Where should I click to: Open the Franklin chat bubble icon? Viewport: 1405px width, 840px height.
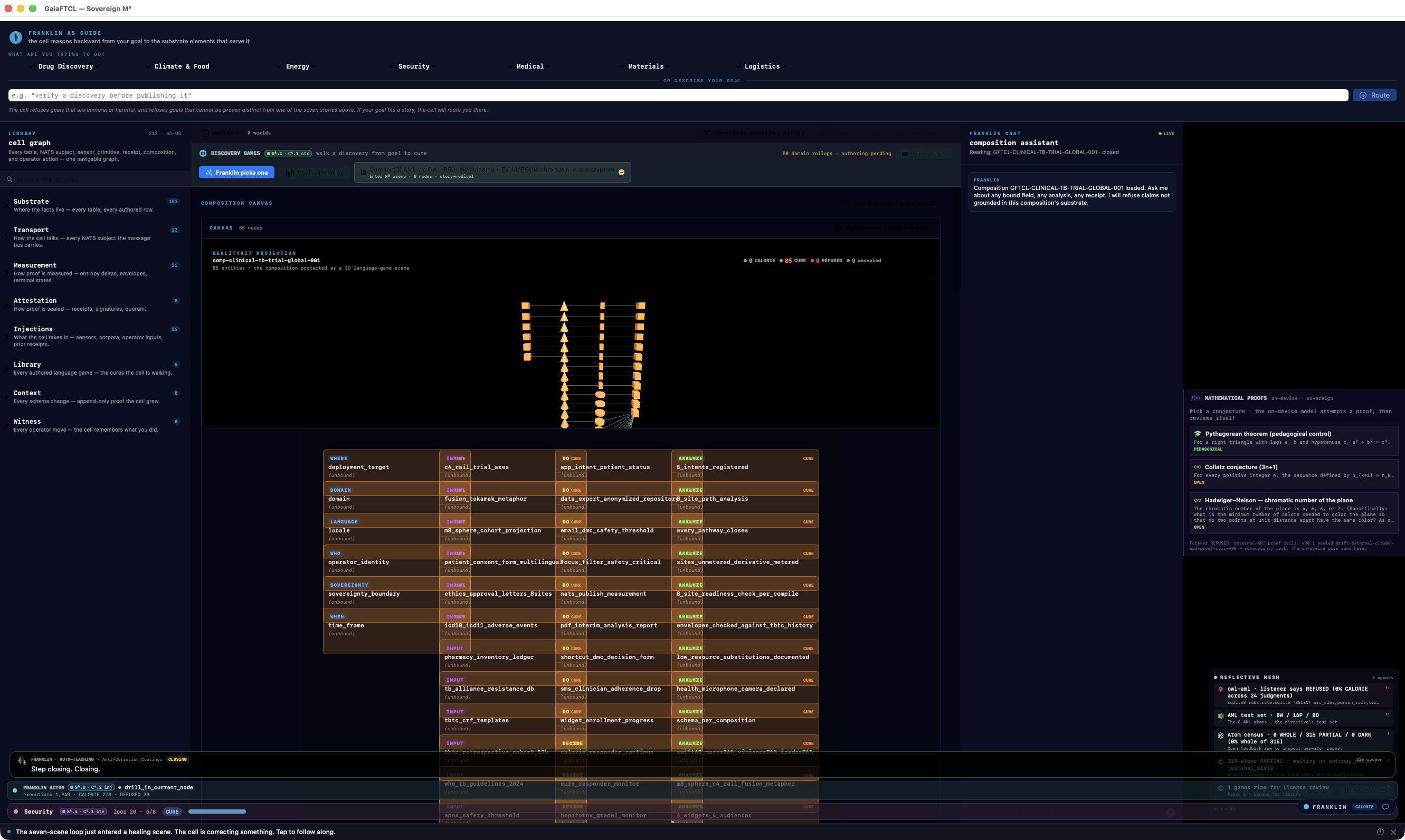1385,807
